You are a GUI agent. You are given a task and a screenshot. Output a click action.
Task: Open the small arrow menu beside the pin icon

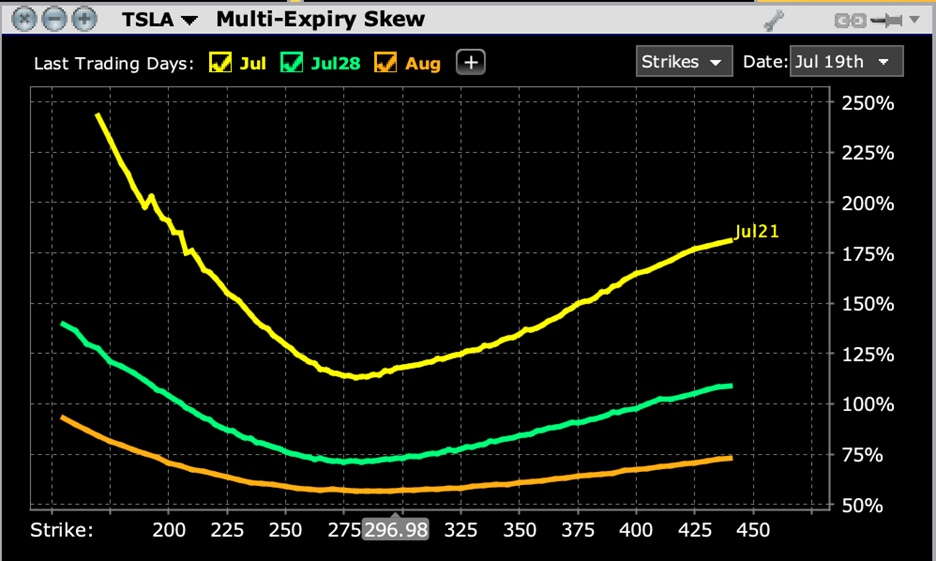(x=914, y=20)
